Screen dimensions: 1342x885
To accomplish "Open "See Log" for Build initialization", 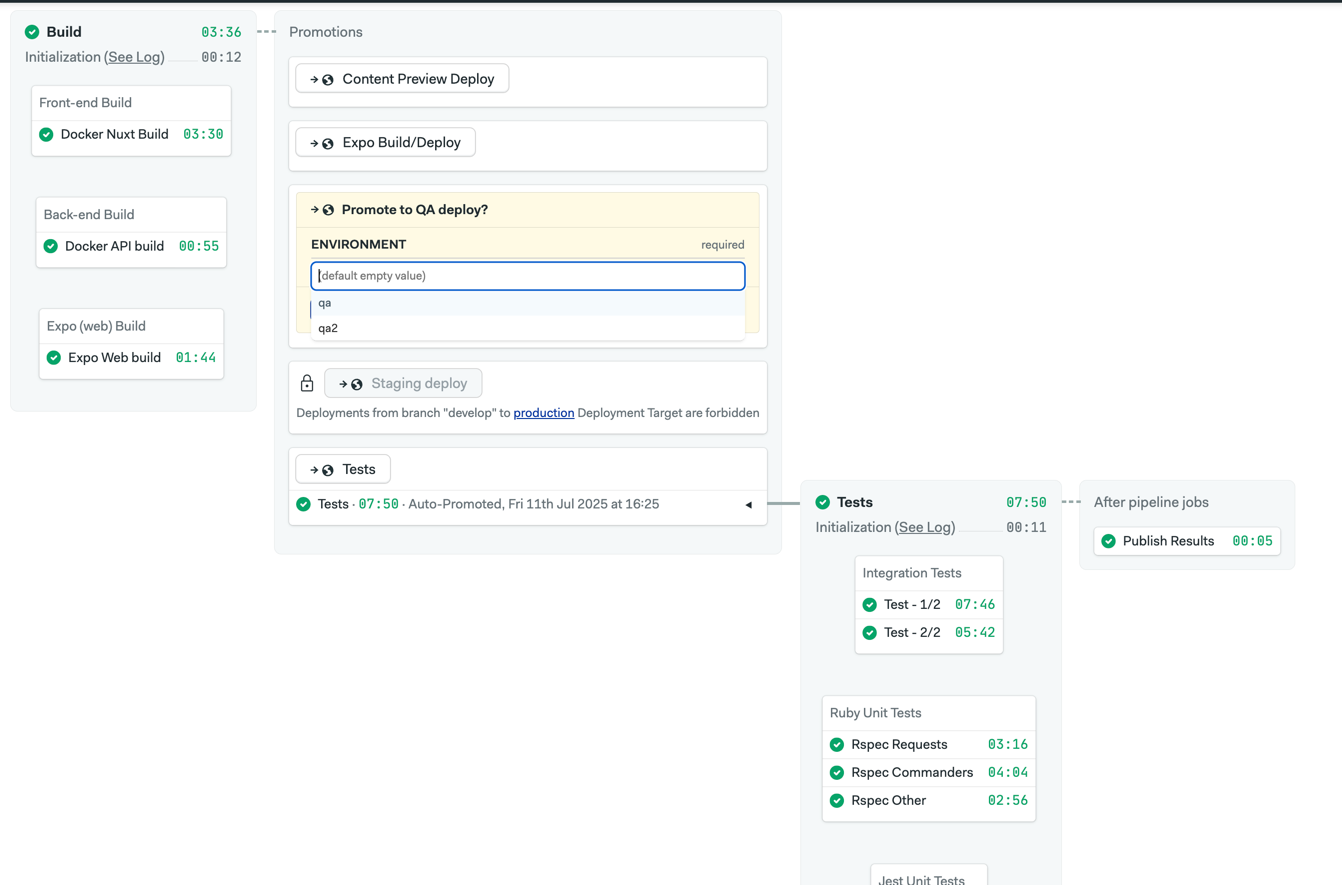I will pyautogui.click(x=134, y=57).
